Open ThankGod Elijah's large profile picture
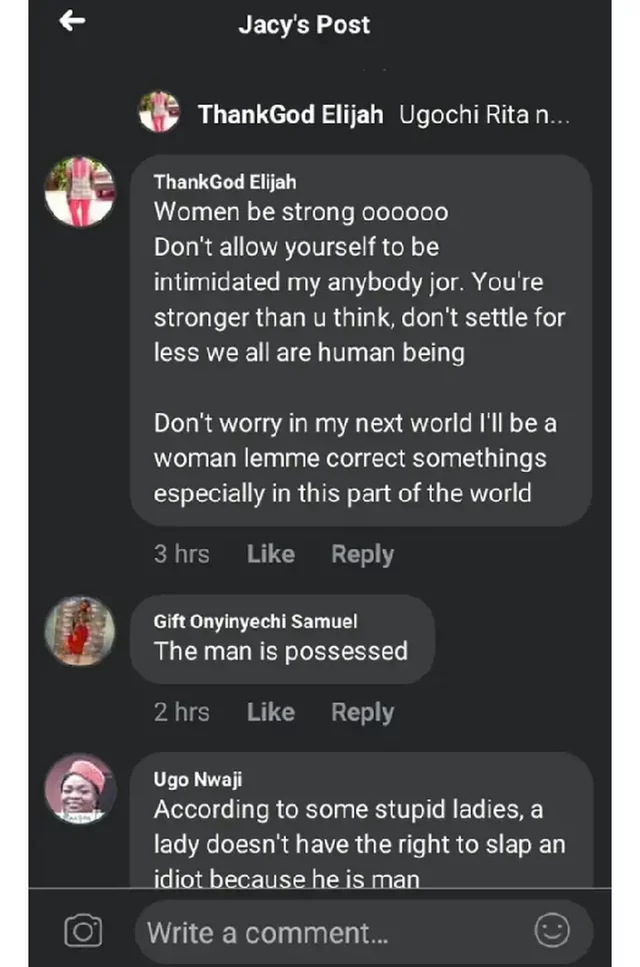640x967 pixels. tap(80, 192)
